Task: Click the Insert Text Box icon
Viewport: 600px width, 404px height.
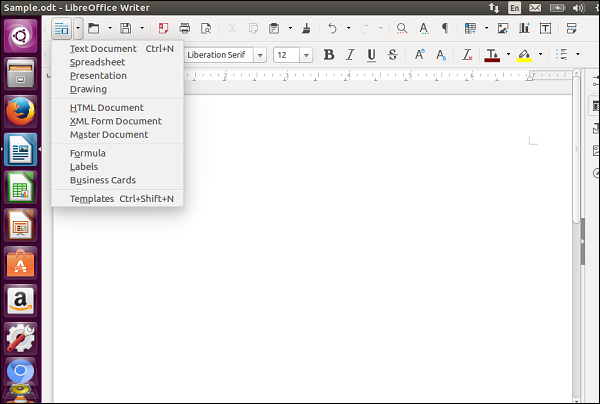Action: (x=545, y=28)
